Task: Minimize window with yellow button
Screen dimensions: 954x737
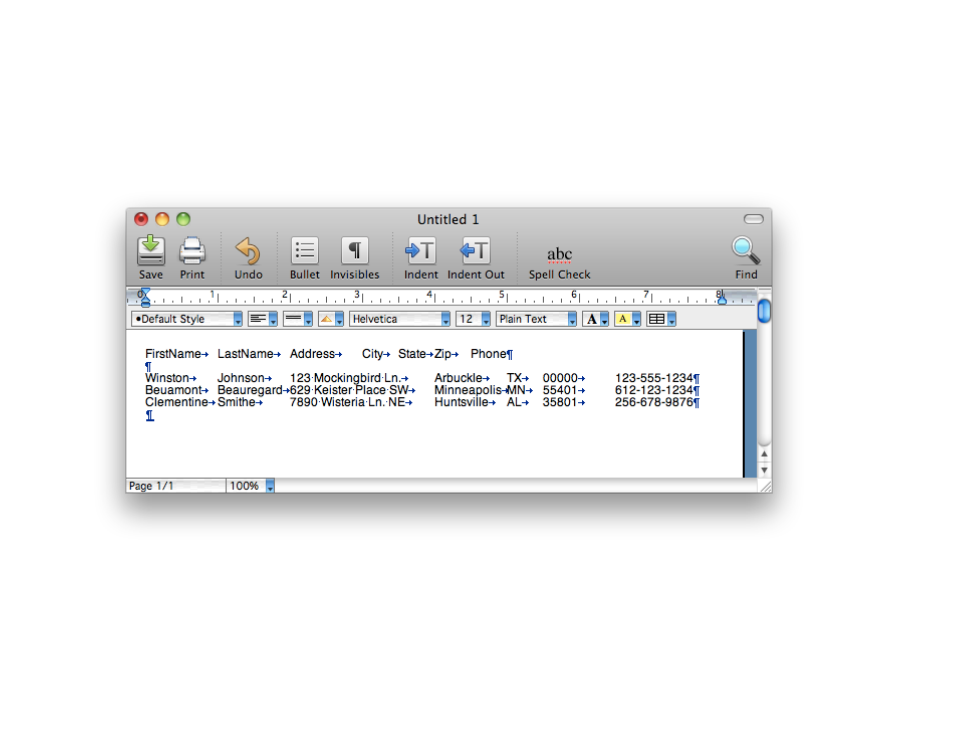Action: click(x=162, y=219)
